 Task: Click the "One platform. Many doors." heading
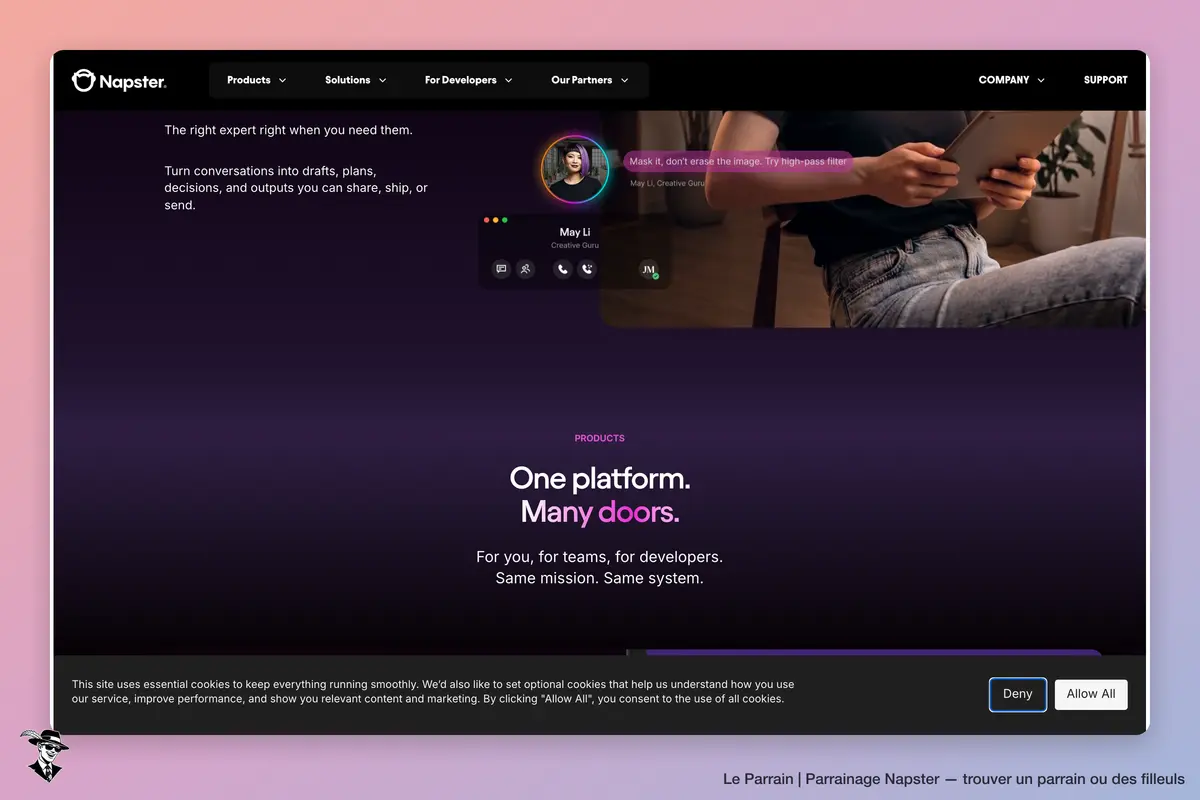(600, 495)
